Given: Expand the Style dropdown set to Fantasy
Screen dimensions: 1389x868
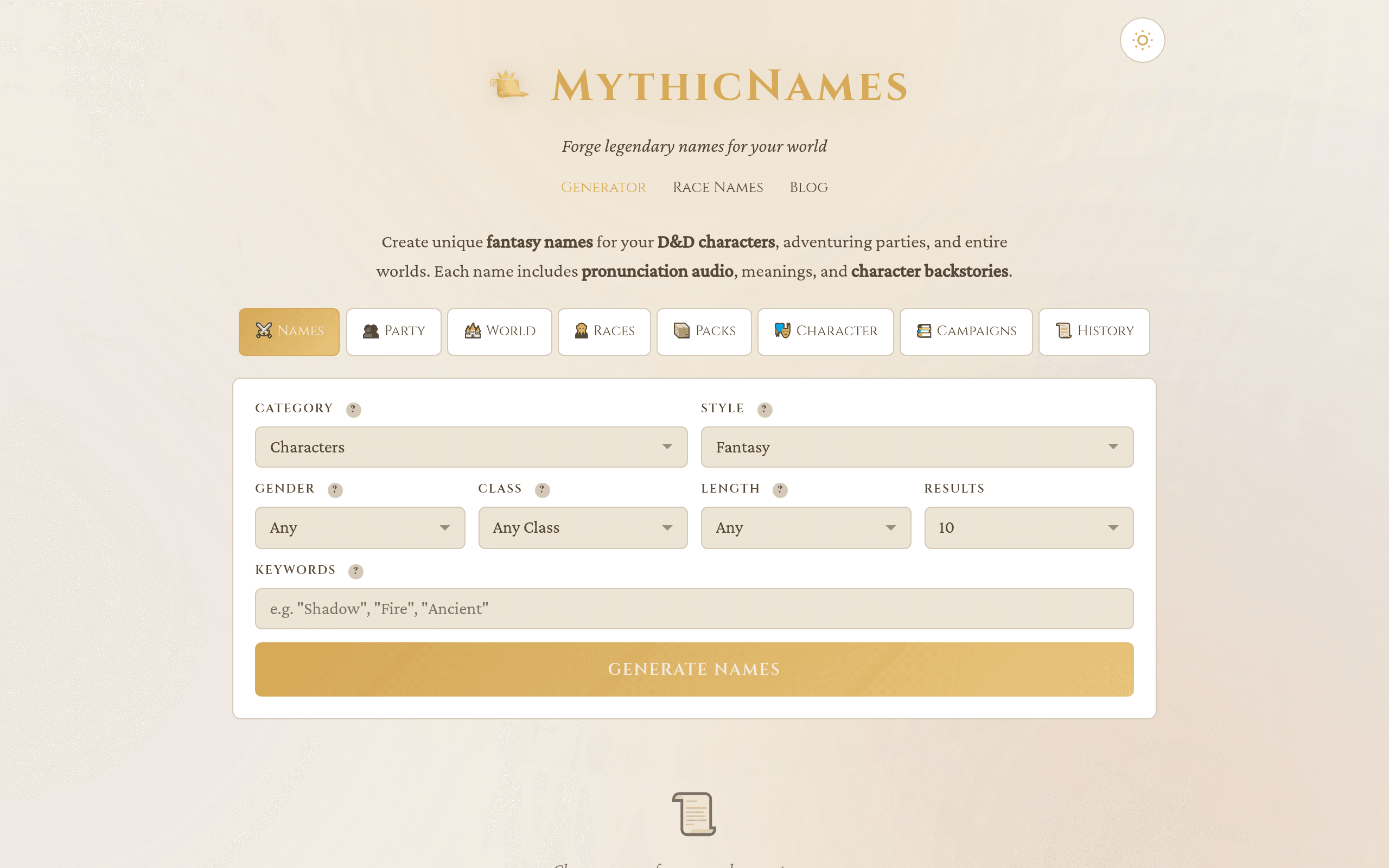Looking at the screenshot, I should tap(916, 447).
